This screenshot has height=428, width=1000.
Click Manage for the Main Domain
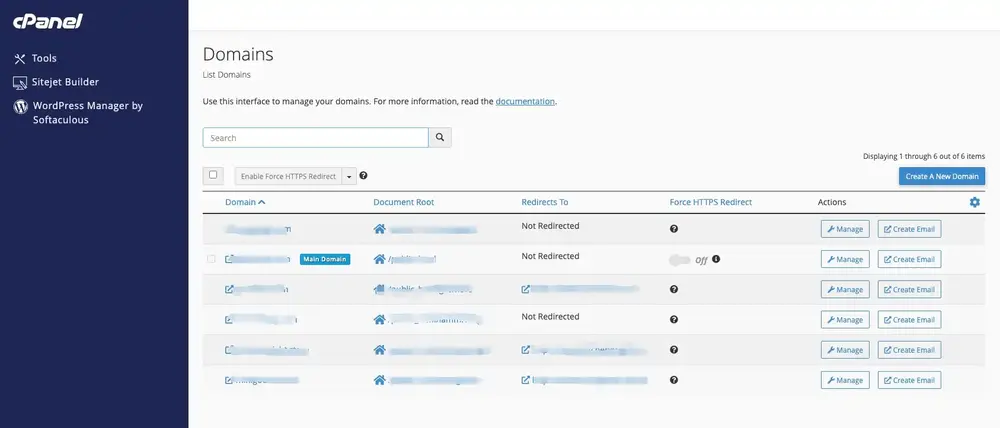coord(845,259)
